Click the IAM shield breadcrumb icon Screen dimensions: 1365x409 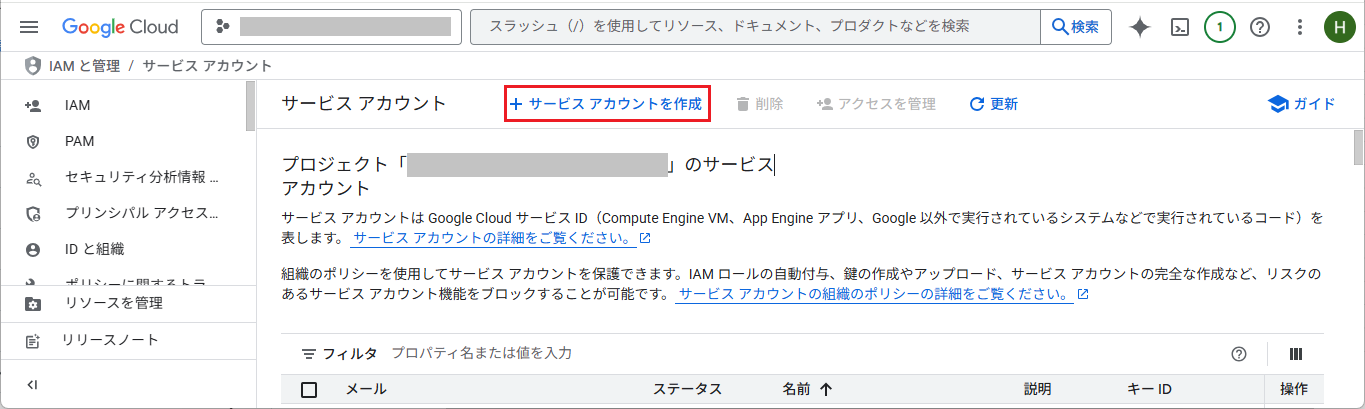coord(33,66)
